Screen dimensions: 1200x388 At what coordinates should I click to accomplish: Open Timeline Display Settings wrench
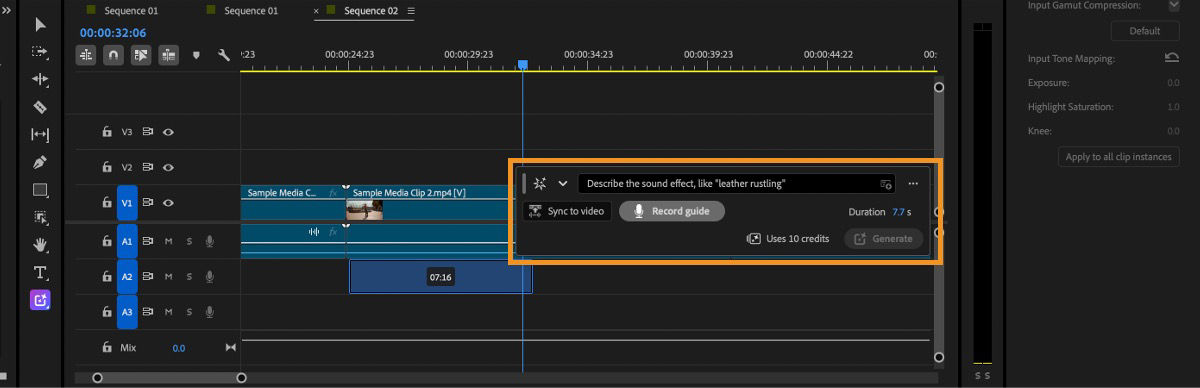[x=224, y=56]
